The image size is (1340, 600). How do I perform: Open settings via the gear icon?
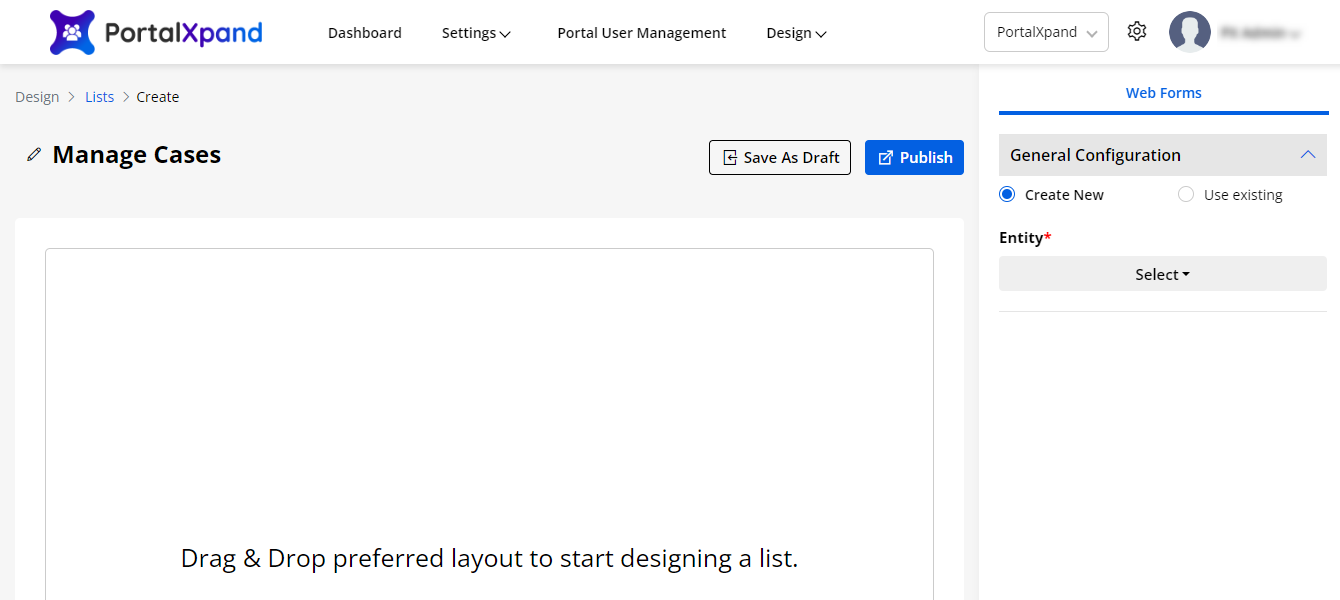click(1136, 32)
